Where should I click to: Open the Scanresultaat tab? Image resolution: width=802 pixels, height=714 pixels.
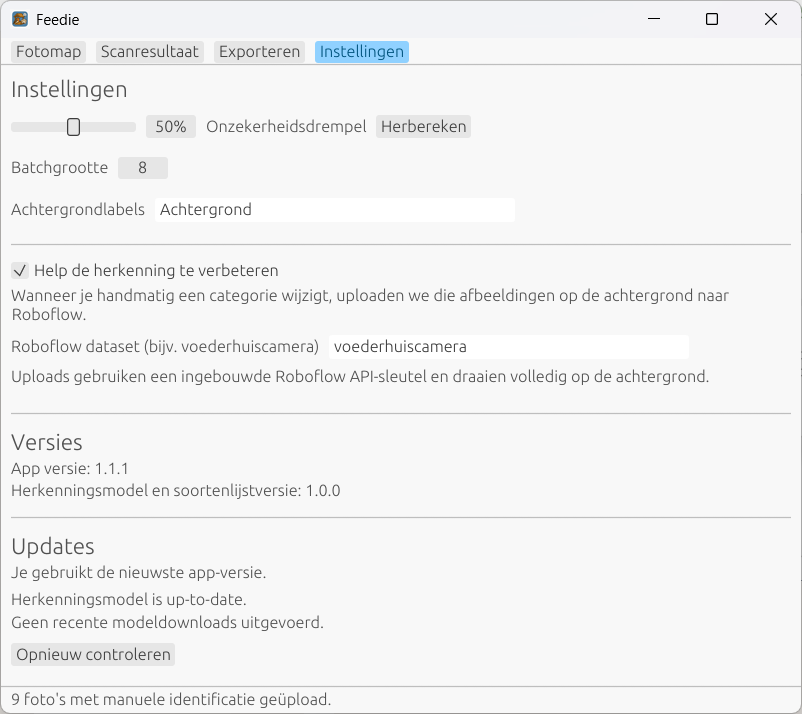pyautogui.click(x=150, y=52)
